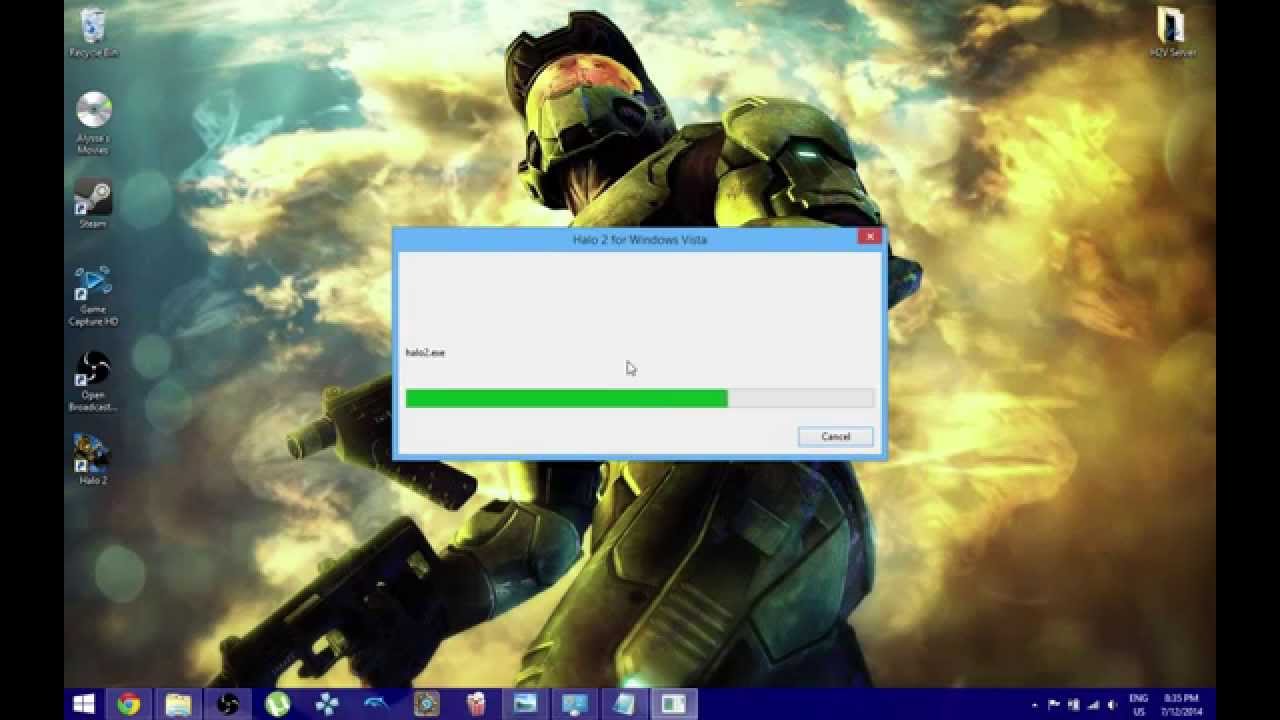Select the Alyssa's Movies disc icon
Viewport: 1280px width, 720px height.
pos(93,123)
